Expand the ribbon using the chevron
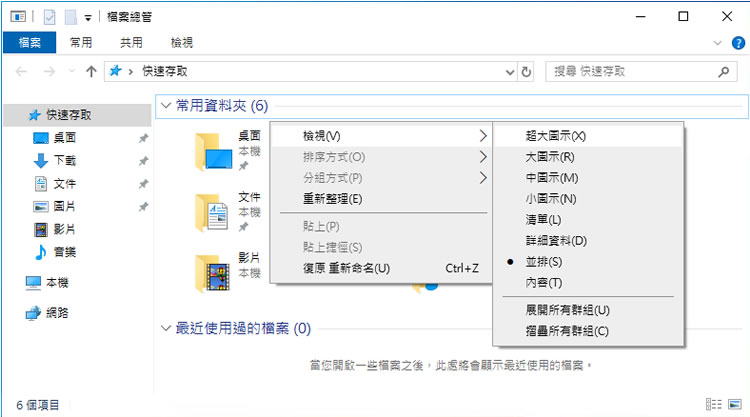The width and height of the screenshot is (750, 417). click(x=717, y=43)
